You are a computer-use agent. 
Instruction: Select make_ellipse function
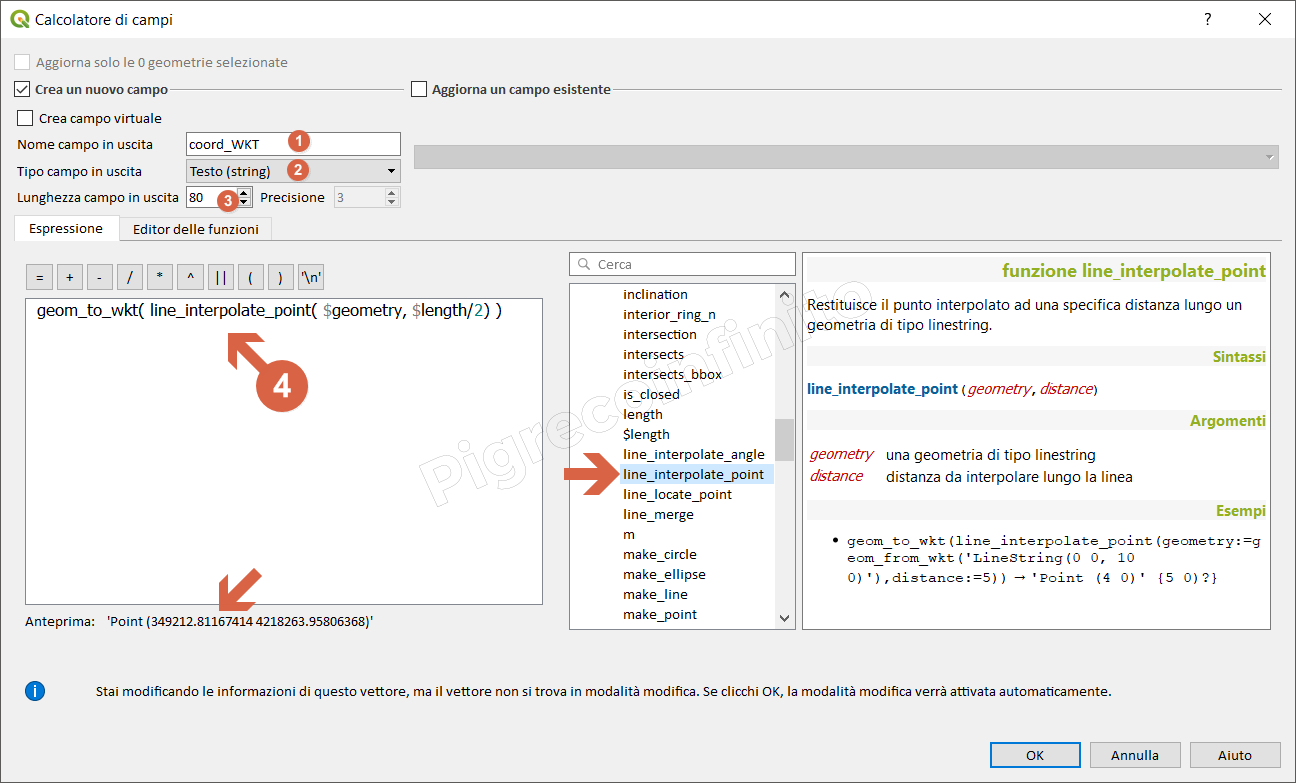tap(664, 574)
